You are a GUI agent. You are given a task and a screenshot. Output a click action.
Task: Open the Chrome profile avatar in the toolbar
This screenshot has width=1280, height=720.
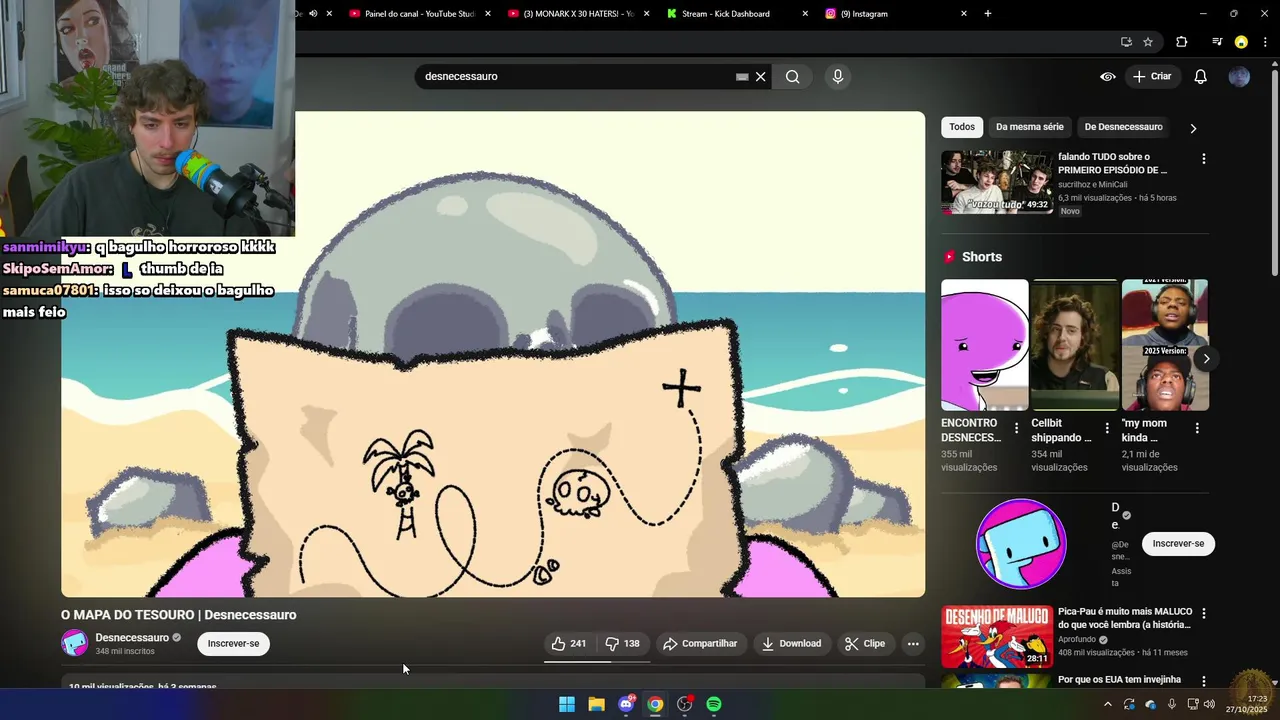tap(1241, 42)
